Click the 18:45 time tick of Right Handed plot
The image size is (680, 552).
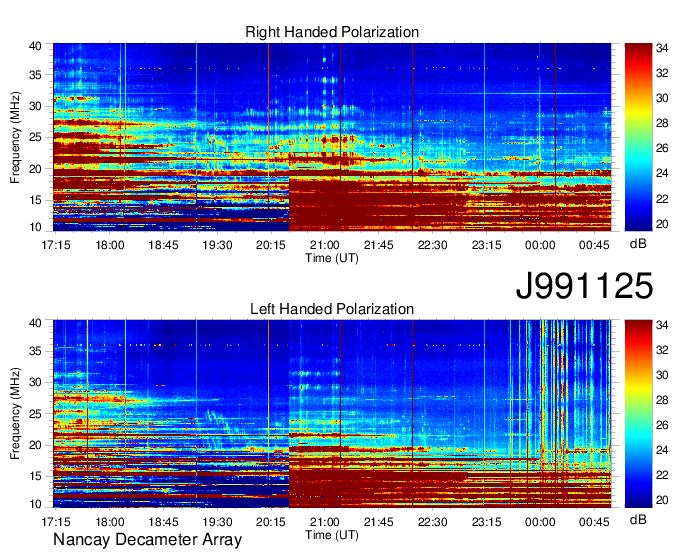tap(163, 245)
